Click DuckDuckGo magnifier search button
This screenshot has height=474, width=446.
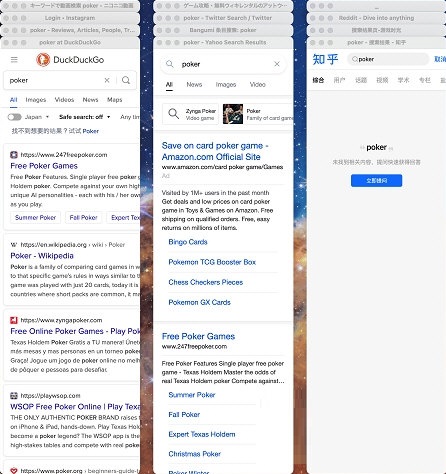click(126, 80)
